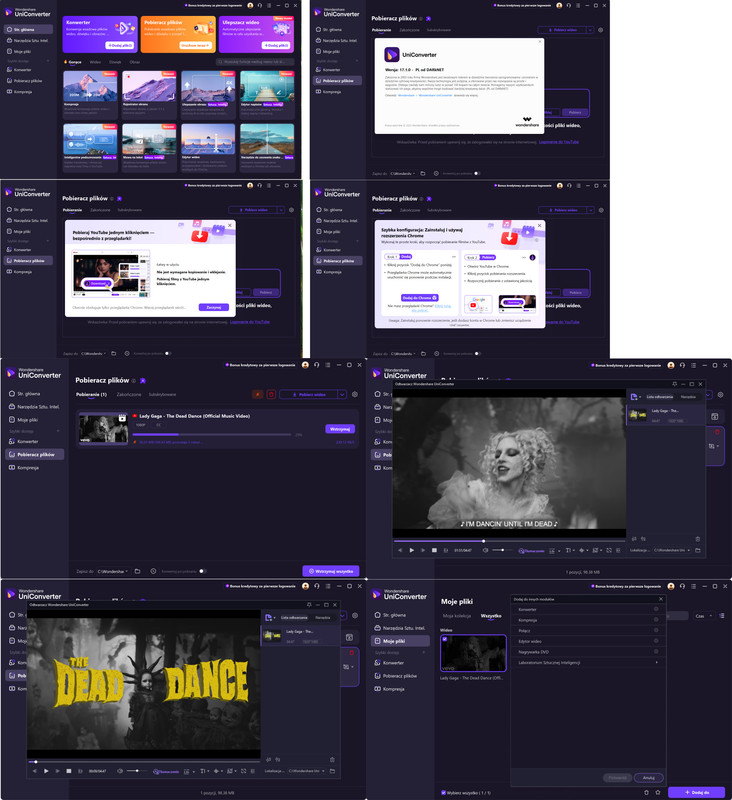
Task: Toggle the bottom bar switch in the About dialog window
Action: click(477, 173)
